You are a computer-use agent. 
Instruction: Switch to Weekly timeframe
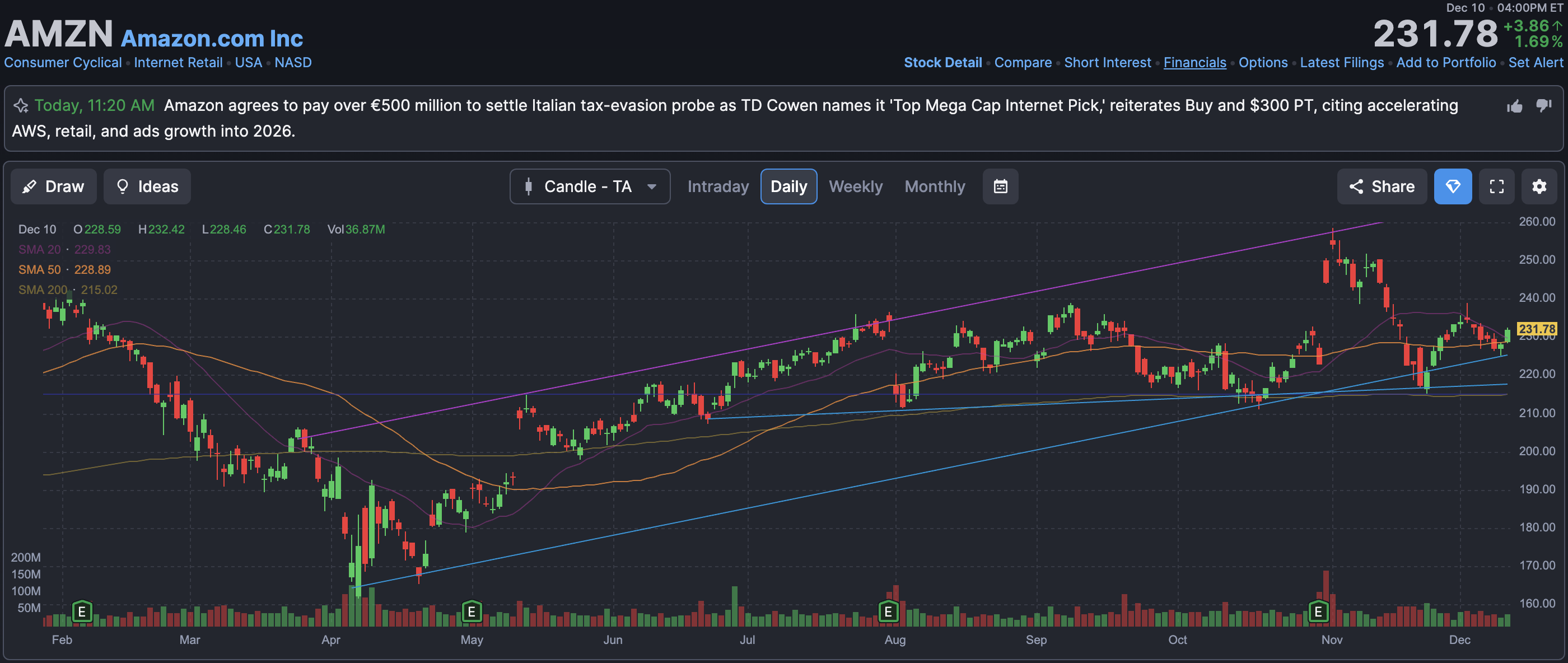855,186
